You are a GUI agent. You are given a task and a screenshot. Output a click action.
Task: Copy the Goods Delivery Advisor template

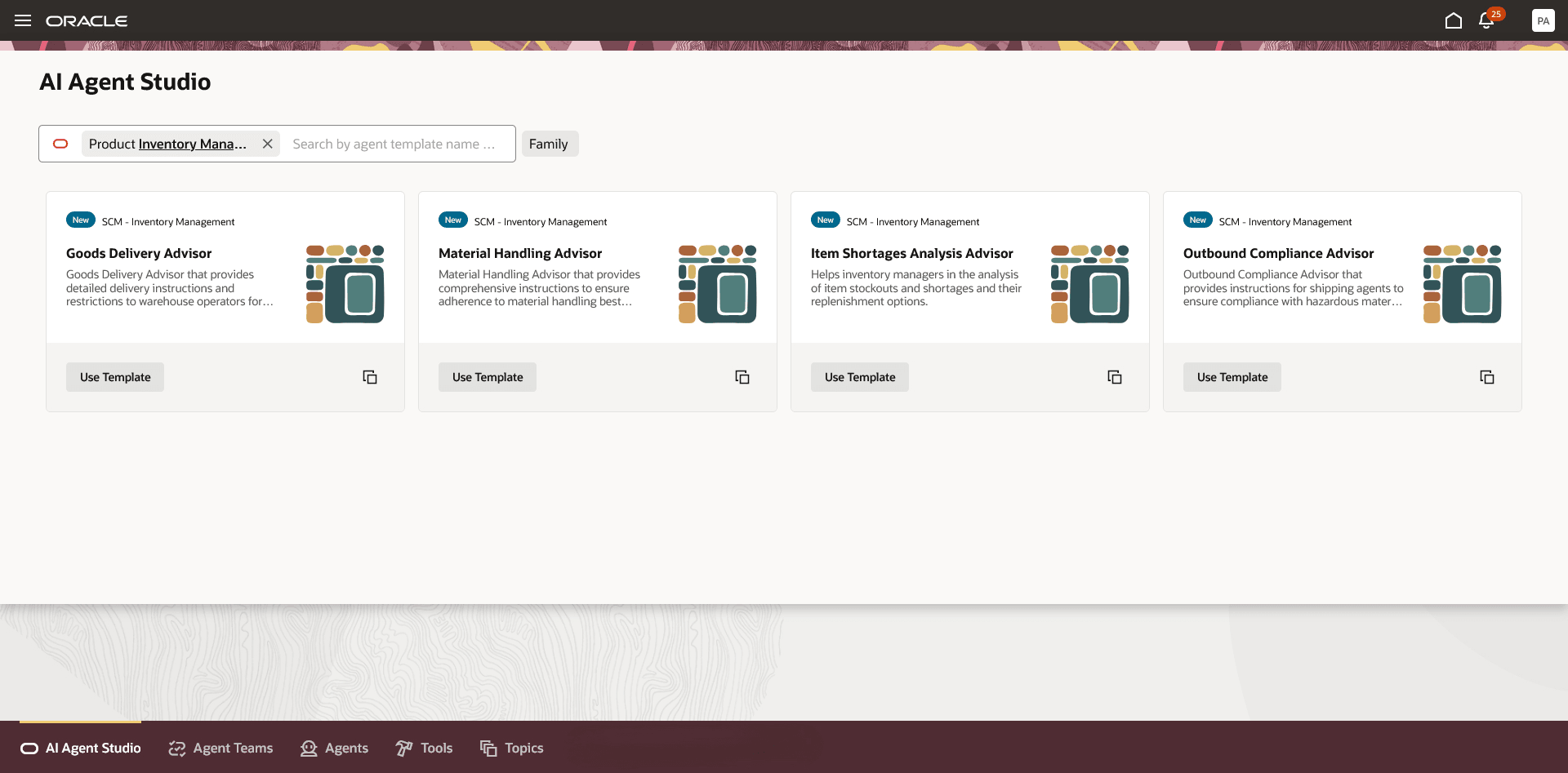[370, 377]
